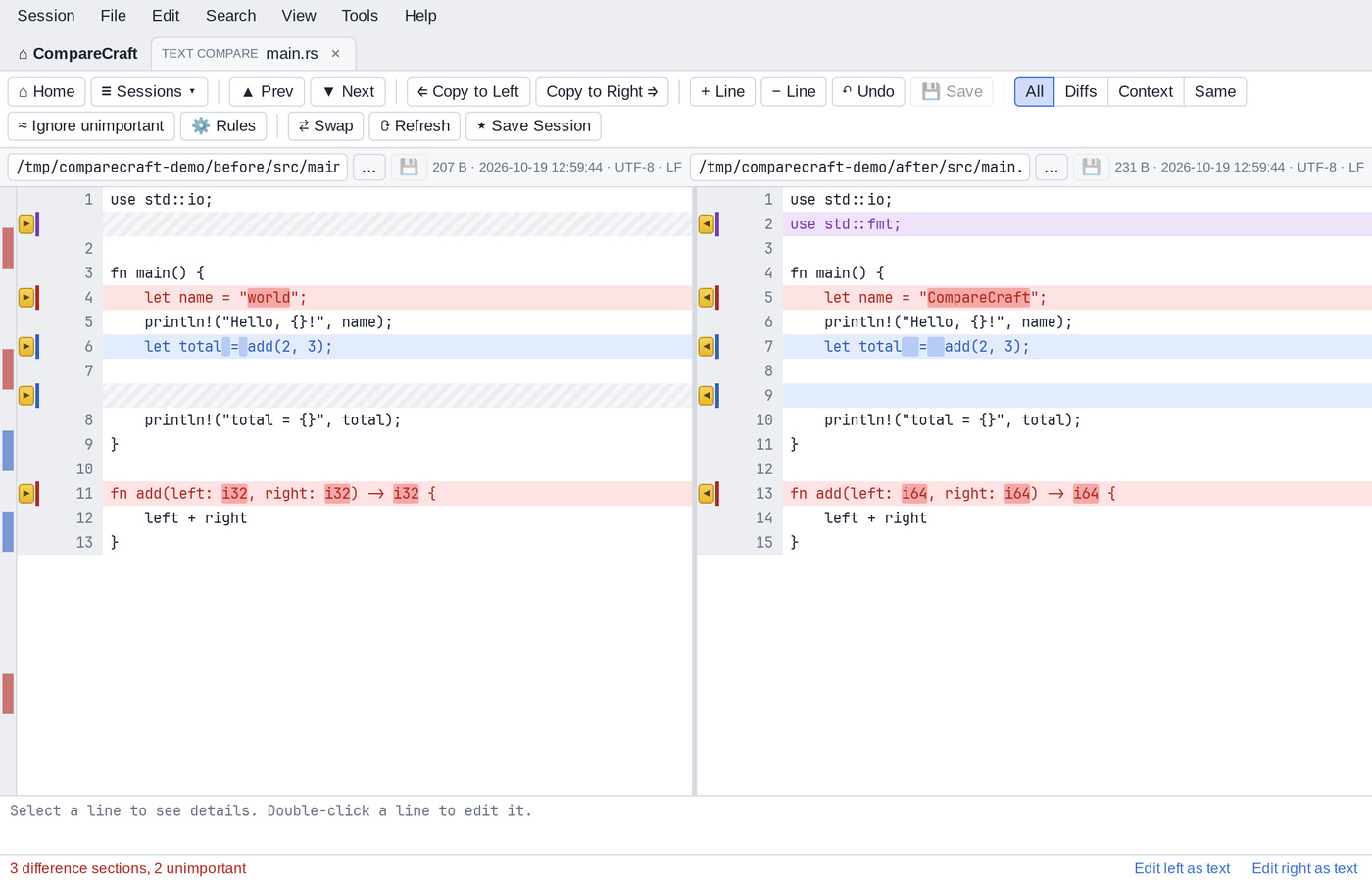The width and height of the screenshot is (1372, 882).
Task: Click left file save disk icon
Action: coord(409,167)
